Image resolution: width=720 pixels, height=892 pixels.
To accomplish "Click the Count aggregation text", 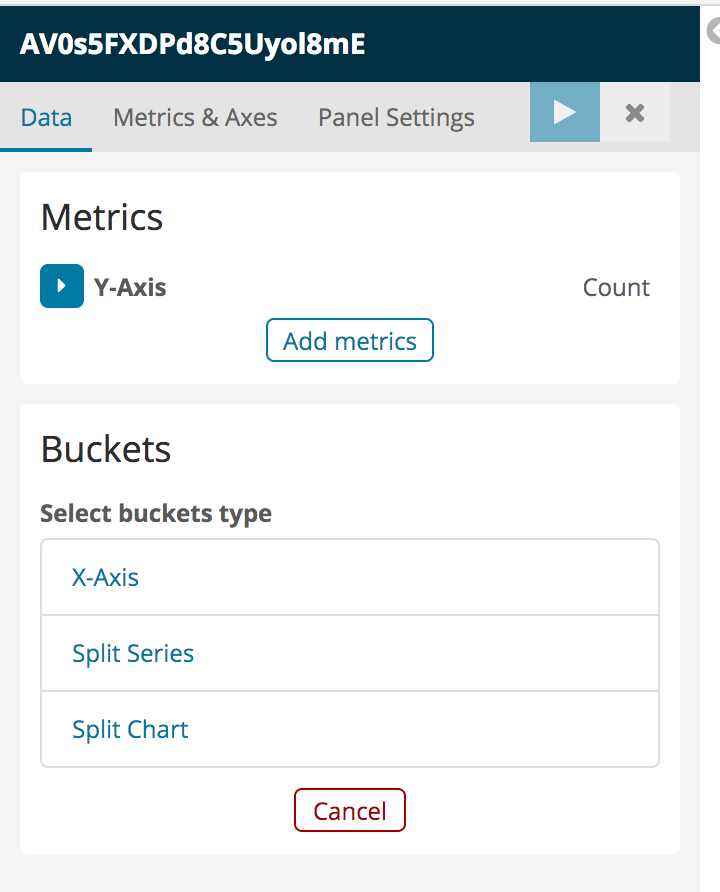I will tap(616, 288).
